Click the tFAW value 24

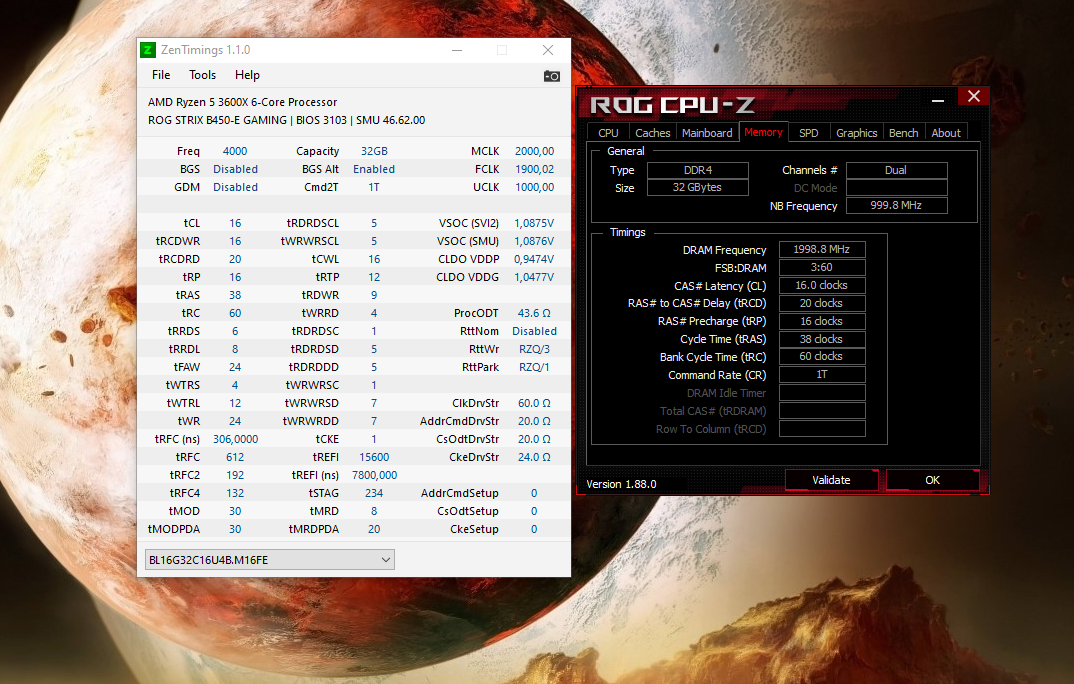pyautogui.click(x=235, y=367)
